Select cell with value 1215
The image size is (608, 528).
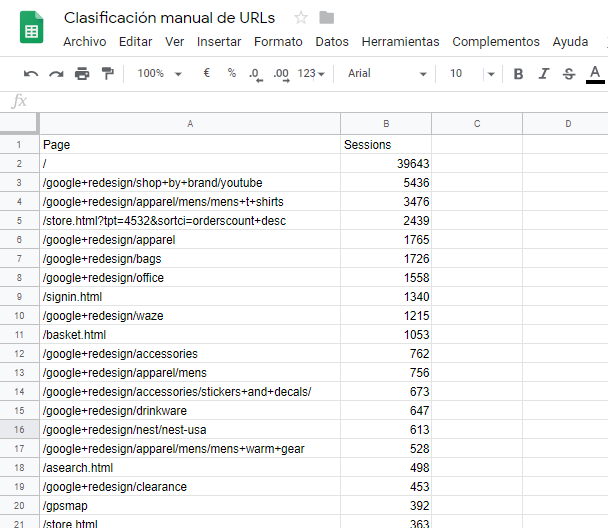[386, 316]
